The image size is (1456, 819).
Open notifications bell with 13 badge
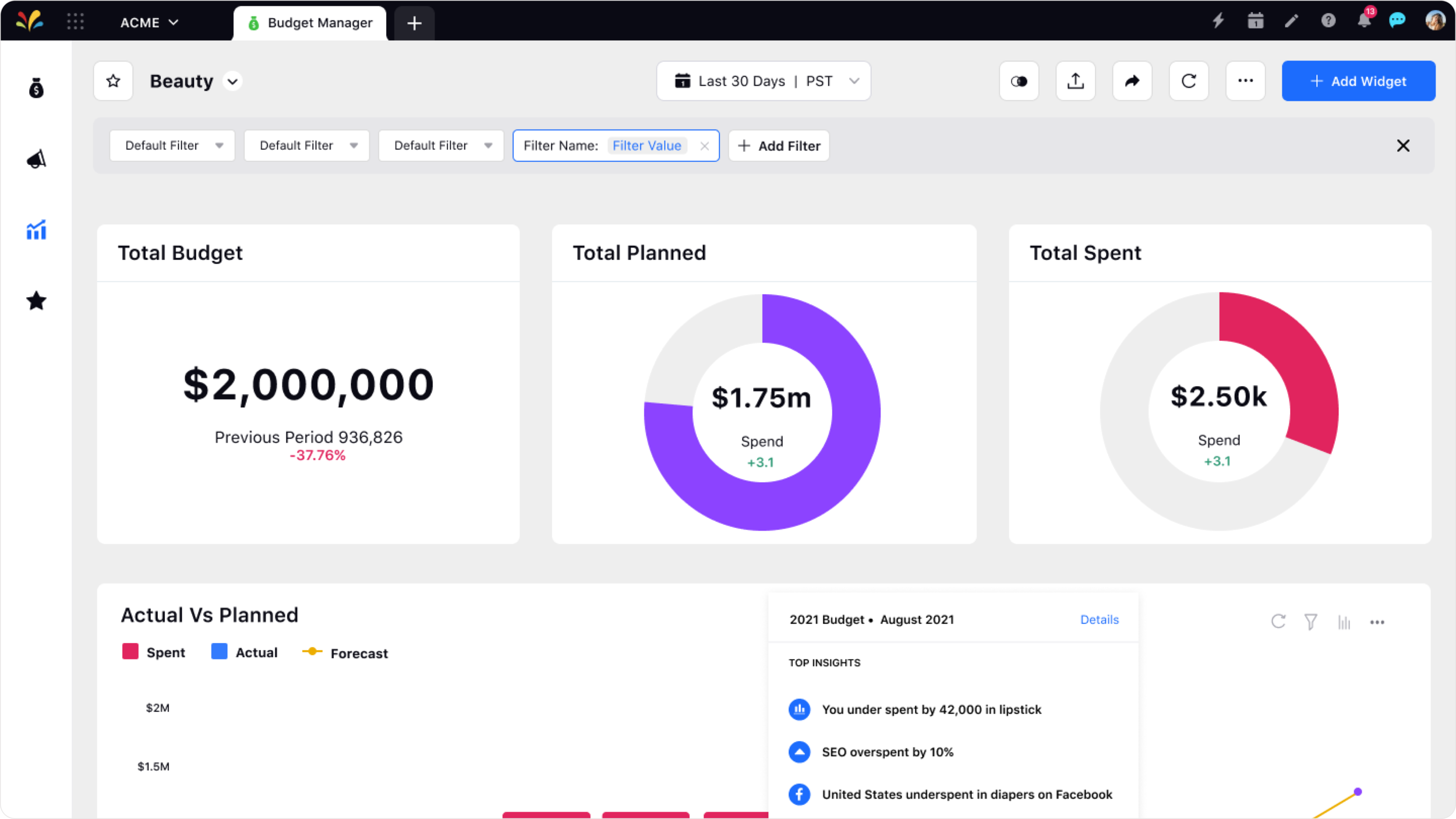click(x=1365, y=20)
